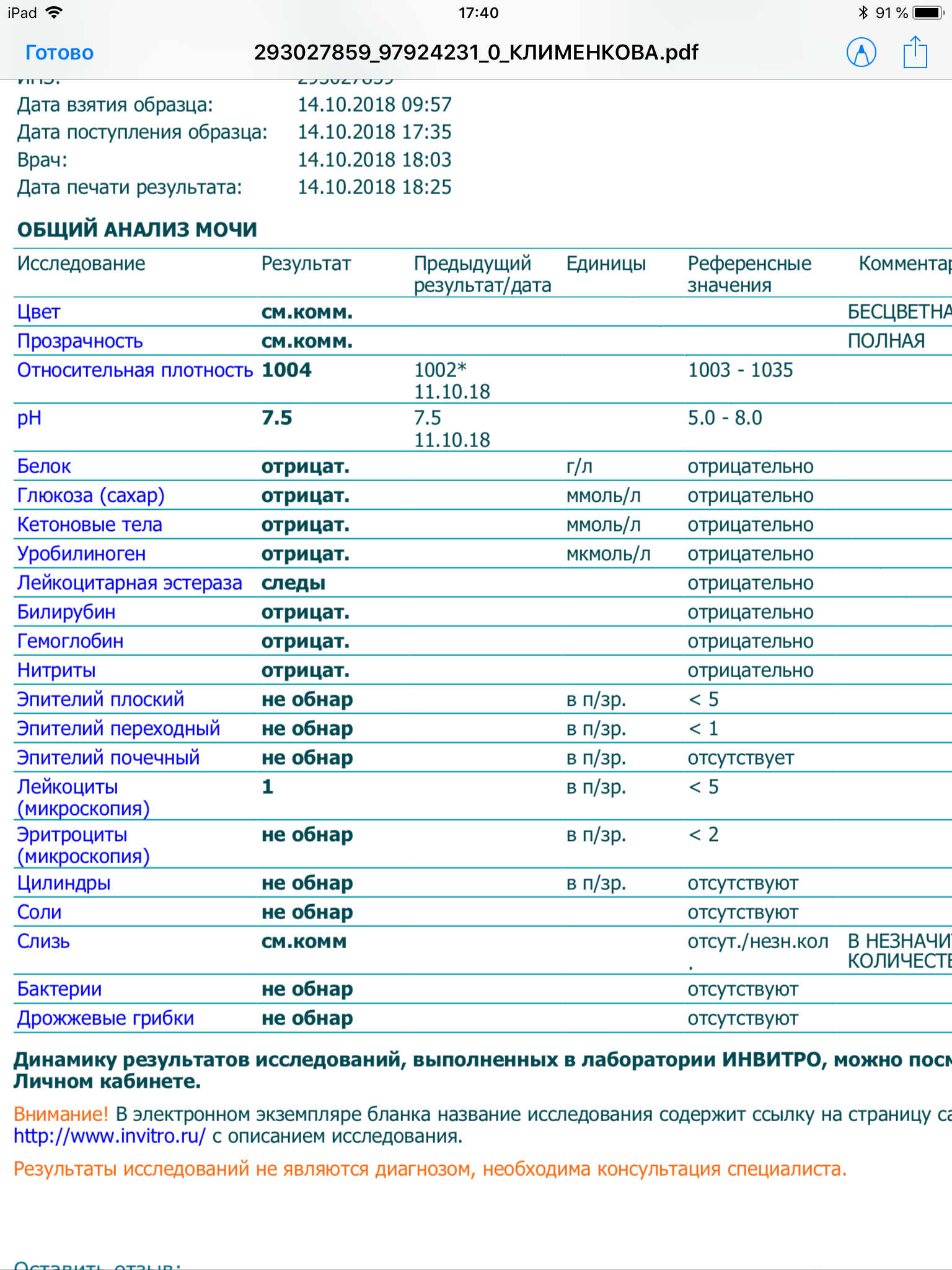Tap the PDF file name title
952x1270 pixels.
(x=475, y=52)
